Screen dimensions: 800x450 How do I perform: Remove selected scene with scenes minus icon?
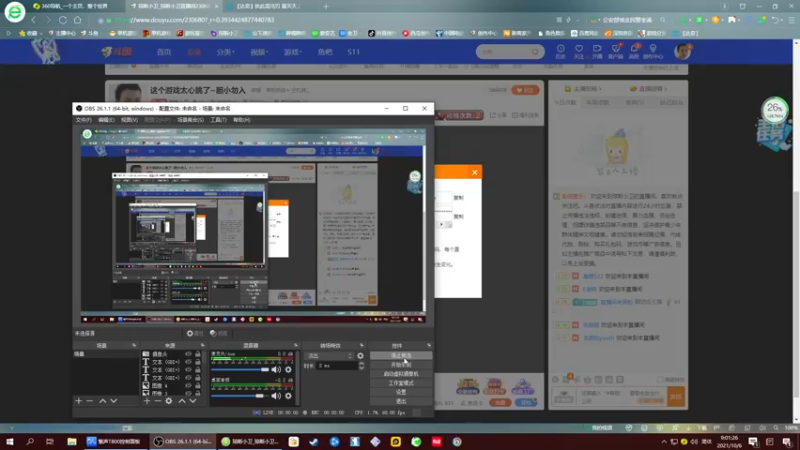pyautogui.click(x=90, y=401)
